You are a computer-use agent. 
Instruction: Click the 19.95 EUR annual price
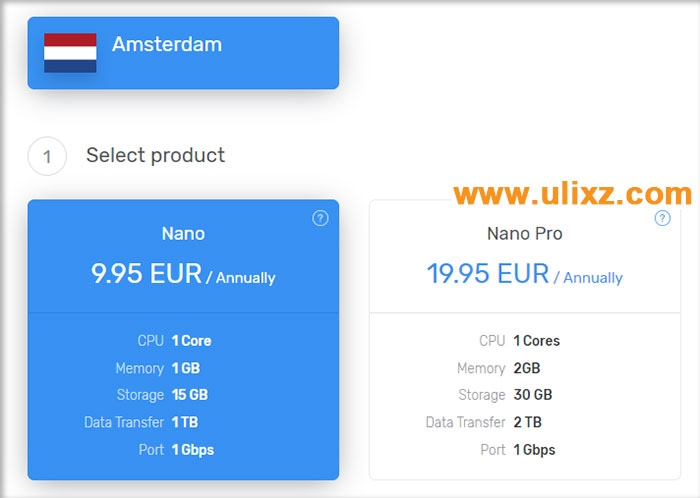(524, 274)
